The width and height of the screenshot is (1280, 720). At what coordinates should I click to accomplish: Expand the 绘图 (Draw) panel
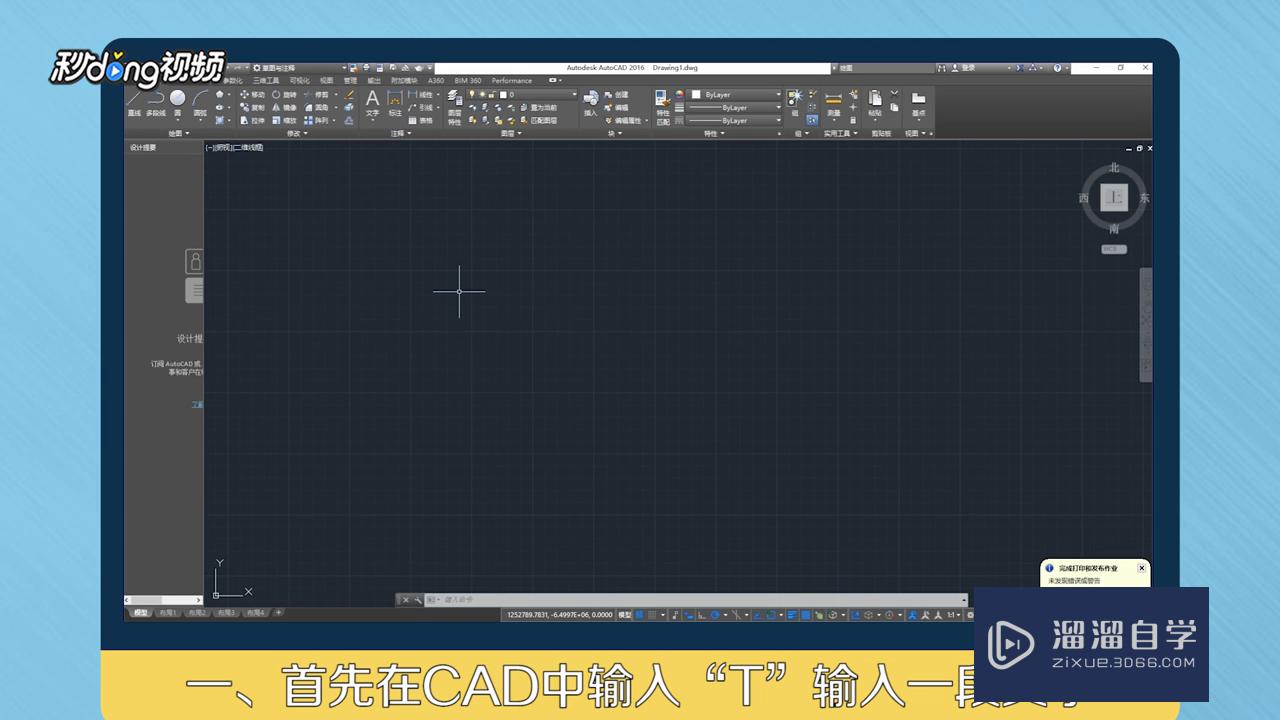[180, 133]
